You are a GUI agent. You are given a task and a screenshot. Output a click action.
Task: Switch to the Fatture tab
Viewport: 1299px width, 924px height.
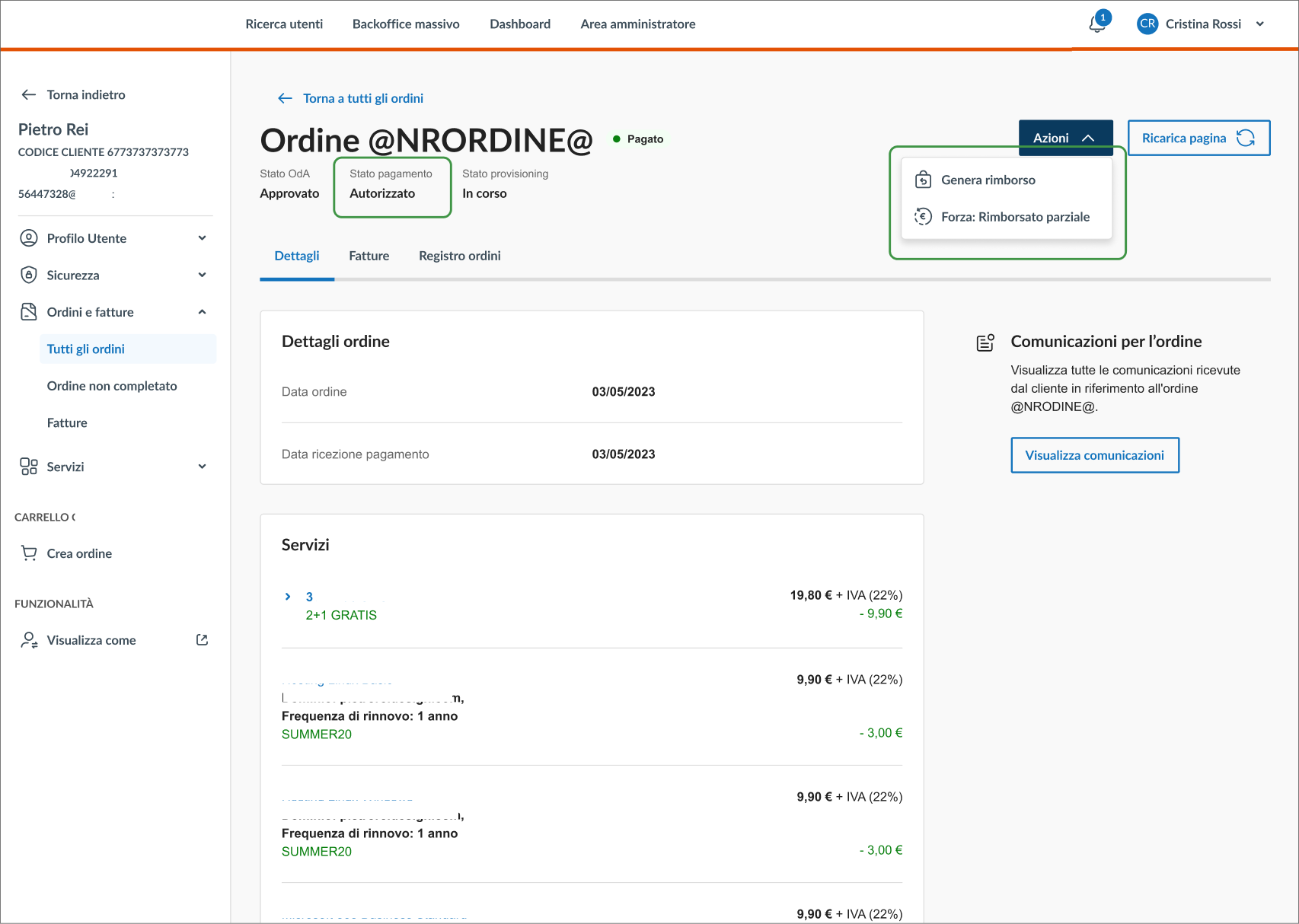point(369,256)
